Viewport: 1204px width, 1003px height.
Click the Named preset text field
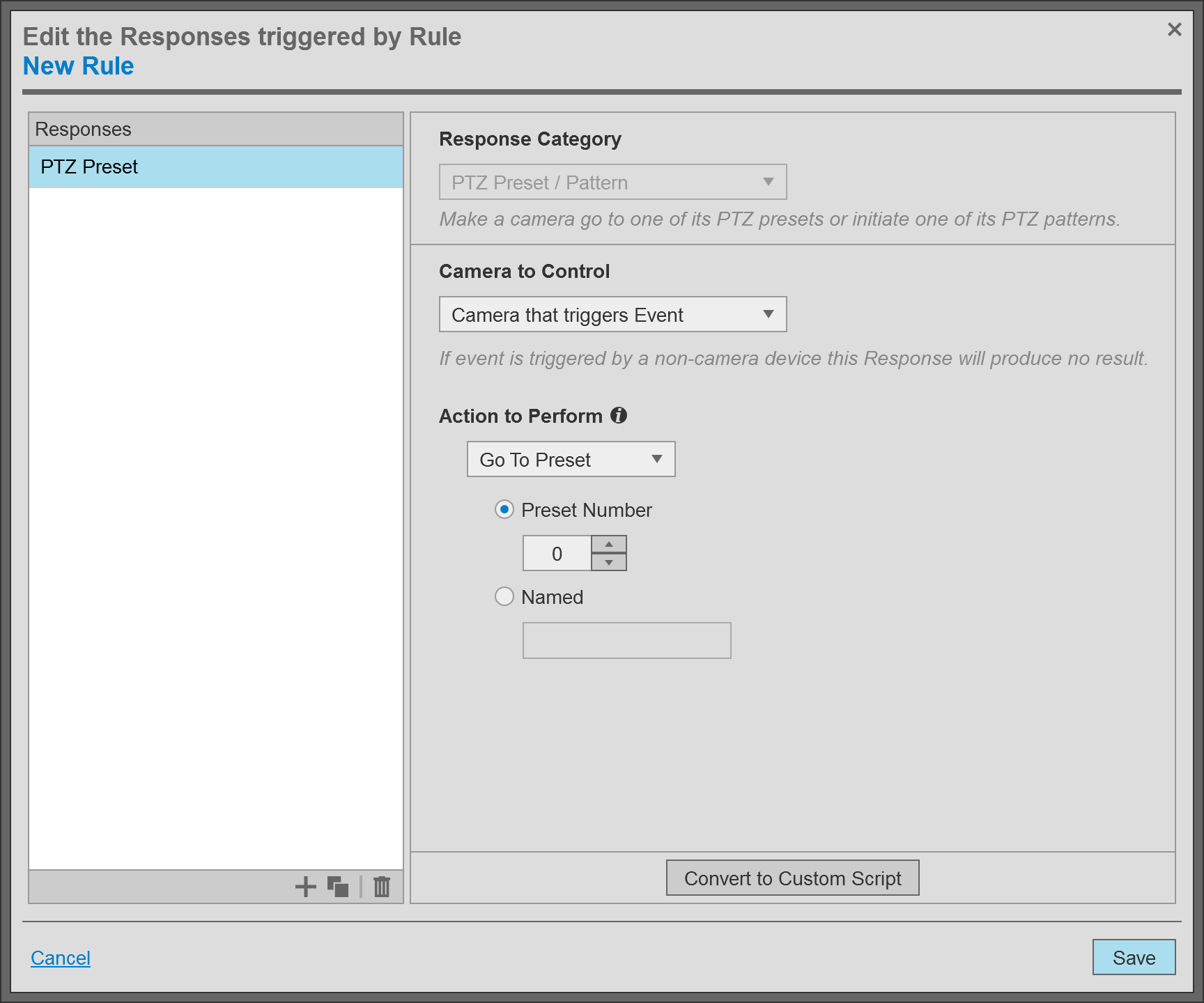point(627,640)
